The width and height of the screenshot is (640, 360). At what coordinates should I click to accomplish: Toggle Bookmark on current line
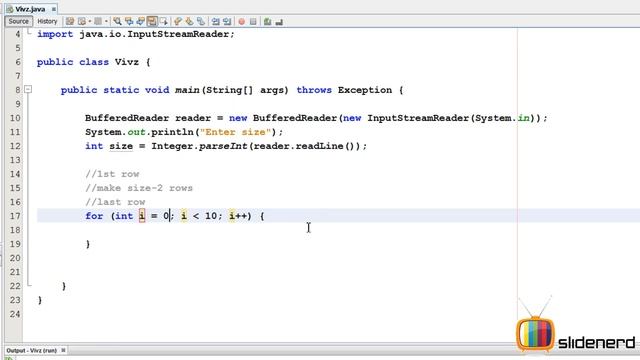(201, 21)
